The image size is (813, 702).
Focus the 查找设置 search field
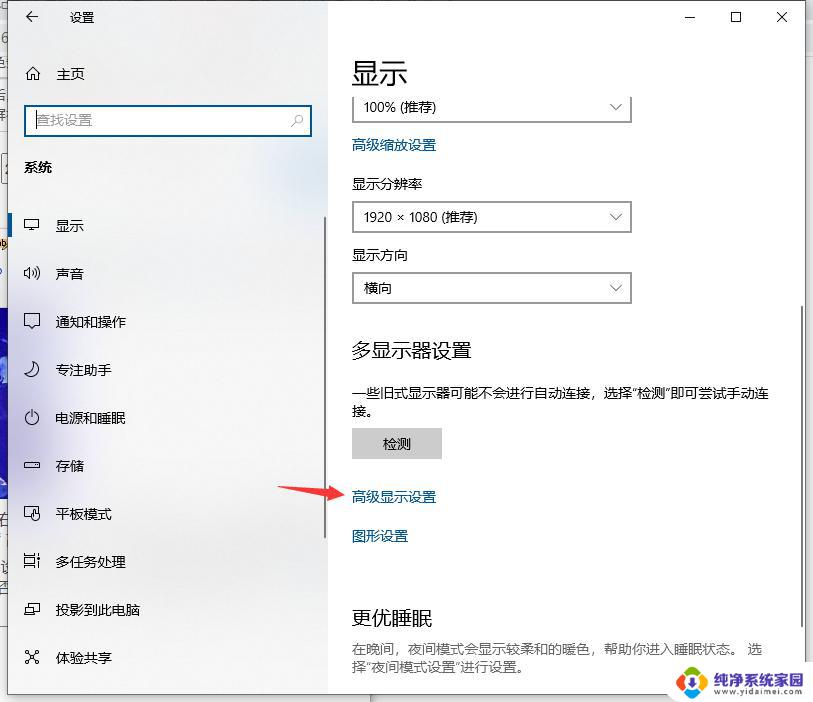click(168, 121)
